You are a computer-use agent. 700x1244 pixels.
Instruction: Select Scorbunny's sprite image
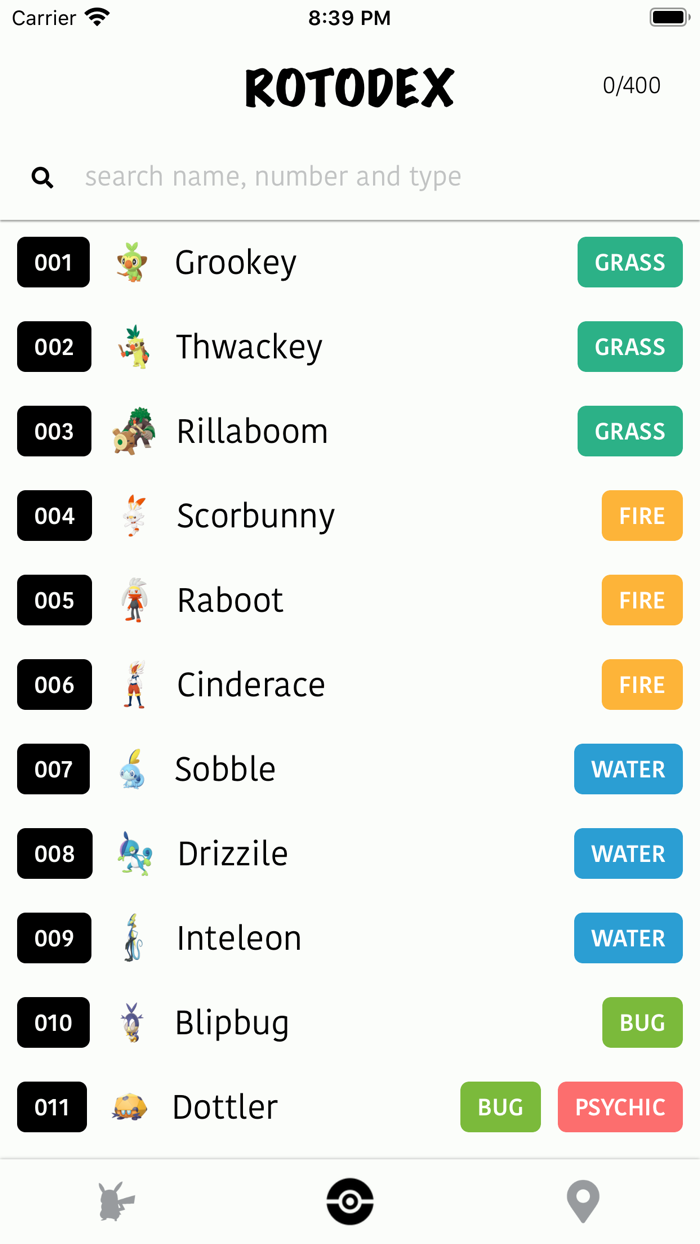click(135, 516)
